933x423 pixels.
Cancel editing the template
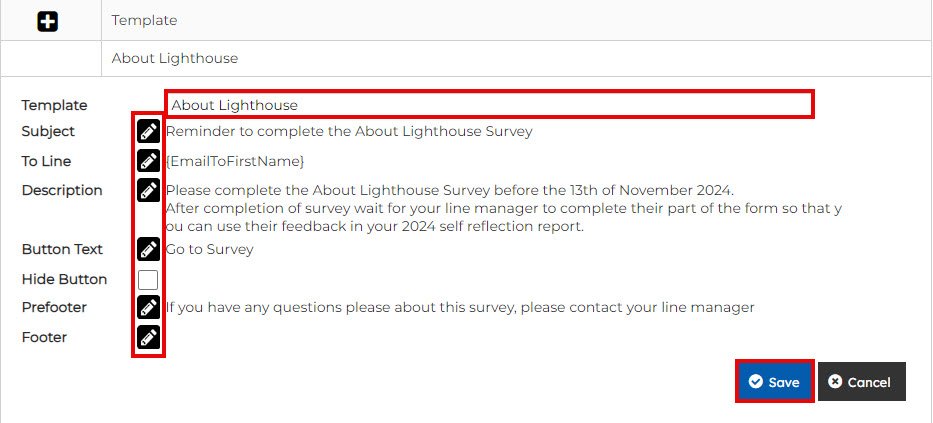coord(861,382)
